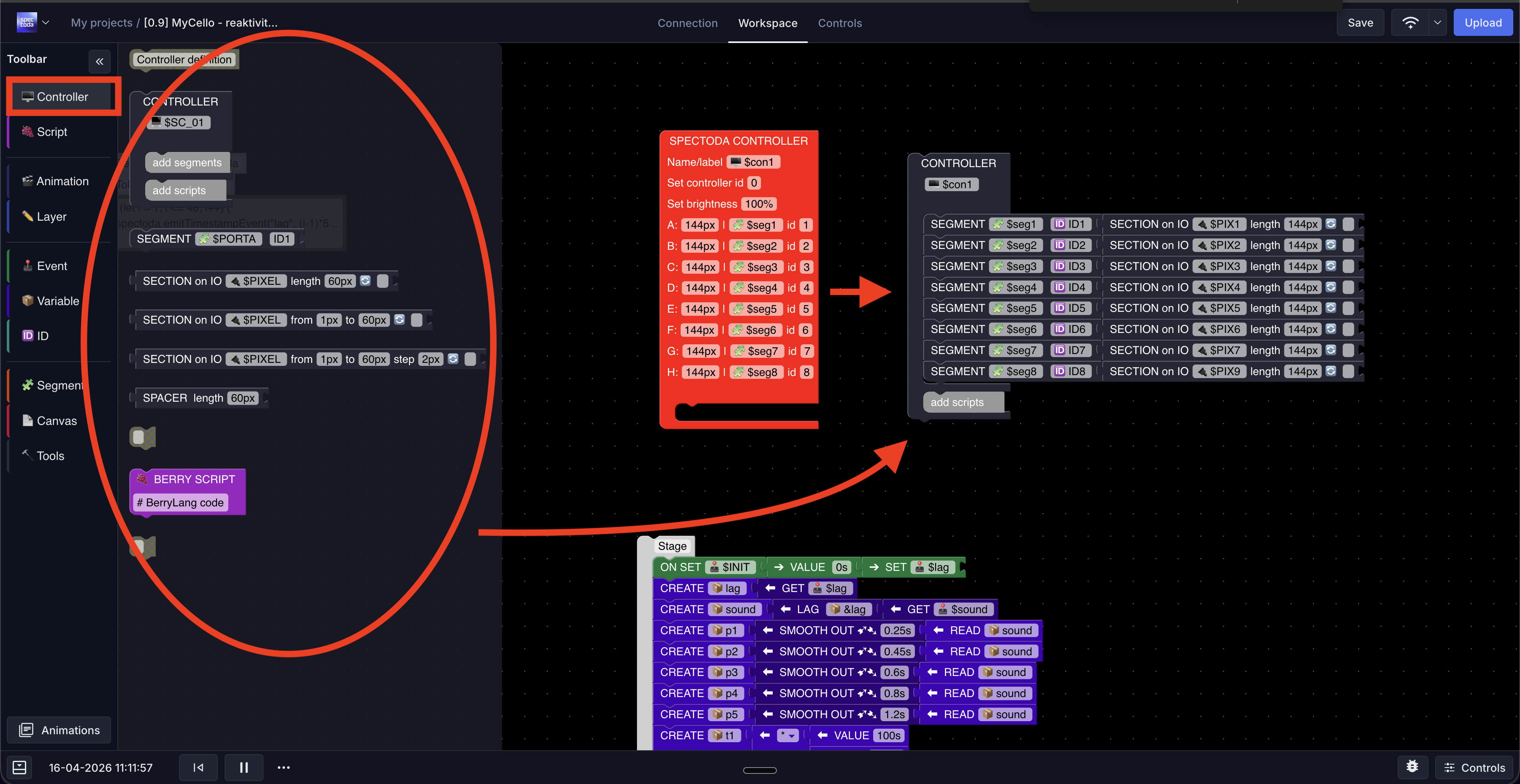Open the Controls tab in the top bar
Screen dimensions: 1520x784
(x=840, y=23)
